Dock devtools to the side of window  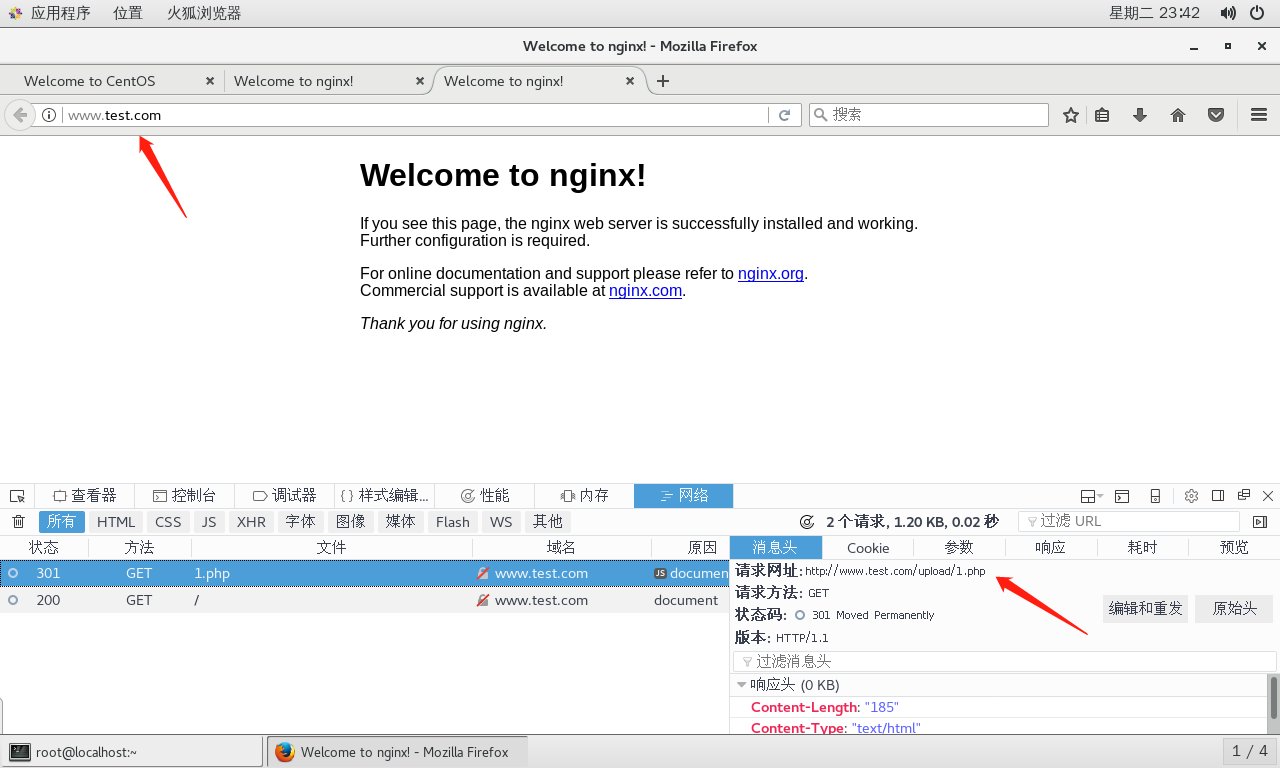pos(1218,496)
